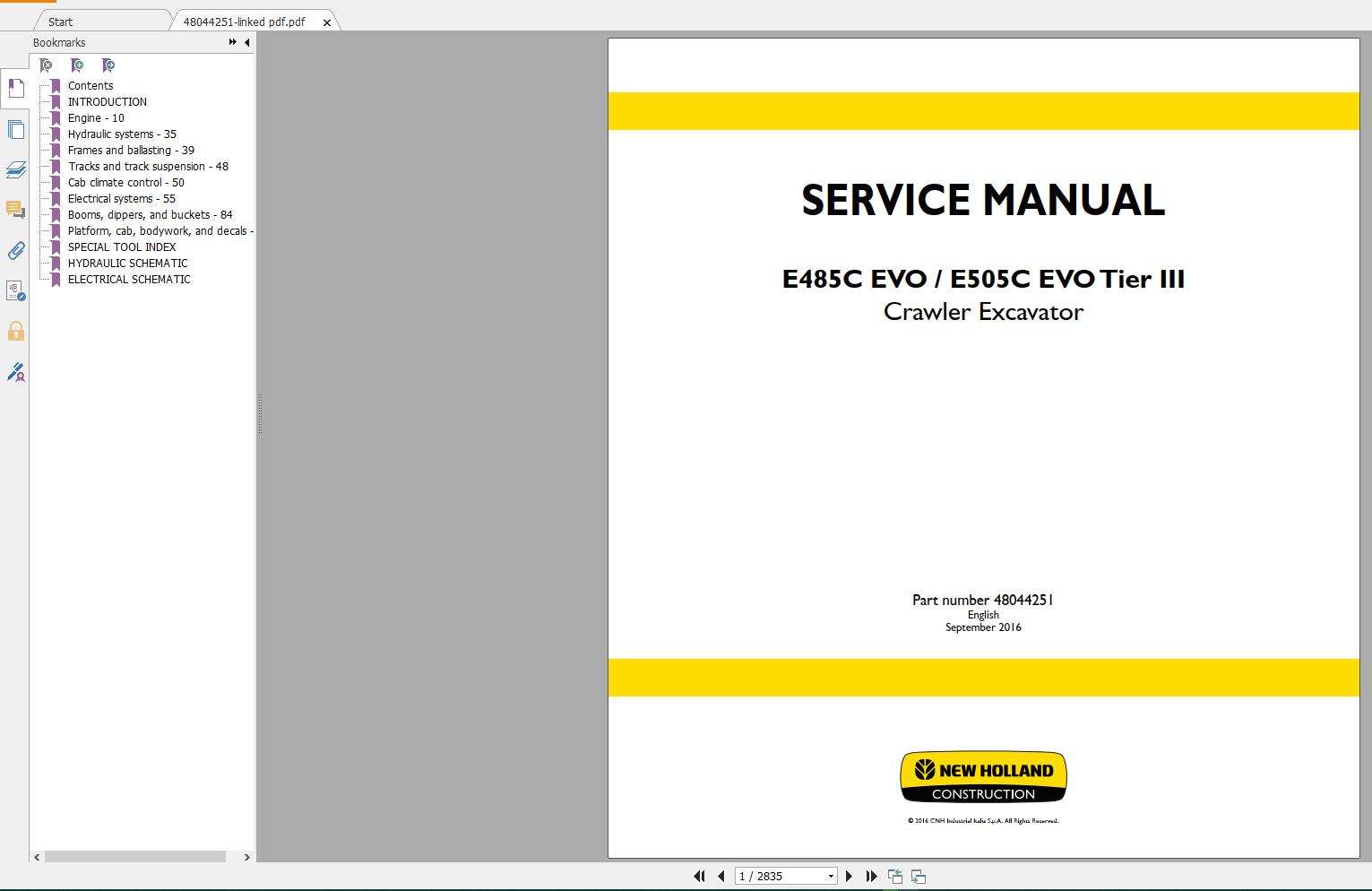Click the bookmarks scrollbar right arrow

coord(246,857)
